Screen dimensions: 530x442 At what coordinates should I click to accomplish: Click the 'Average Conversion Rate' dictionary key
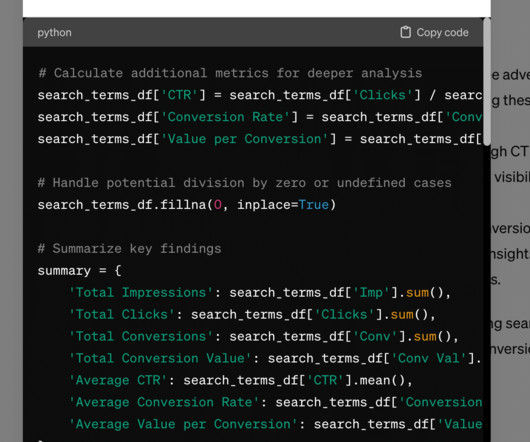(x=164, y=402)
